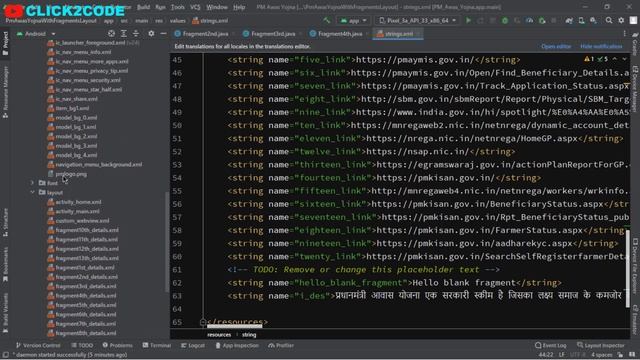This screenshot has width=640, height=360.
Task: Open the Tools menu
Action: (178, 7)
